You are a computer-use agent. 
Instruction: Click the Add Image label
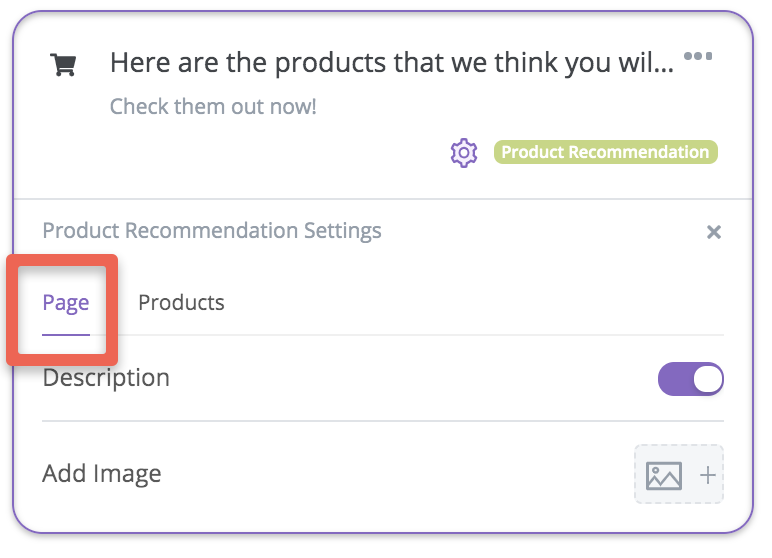(x=101, y=473)
